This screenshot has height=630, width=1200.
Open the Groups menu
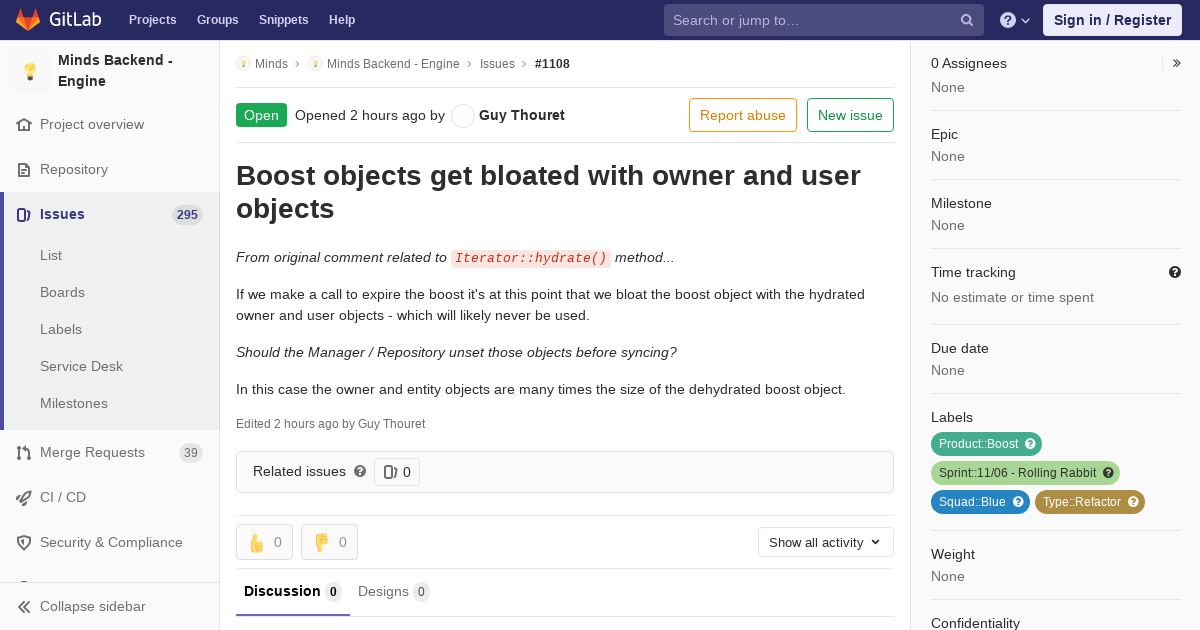[x=218, y=20]
